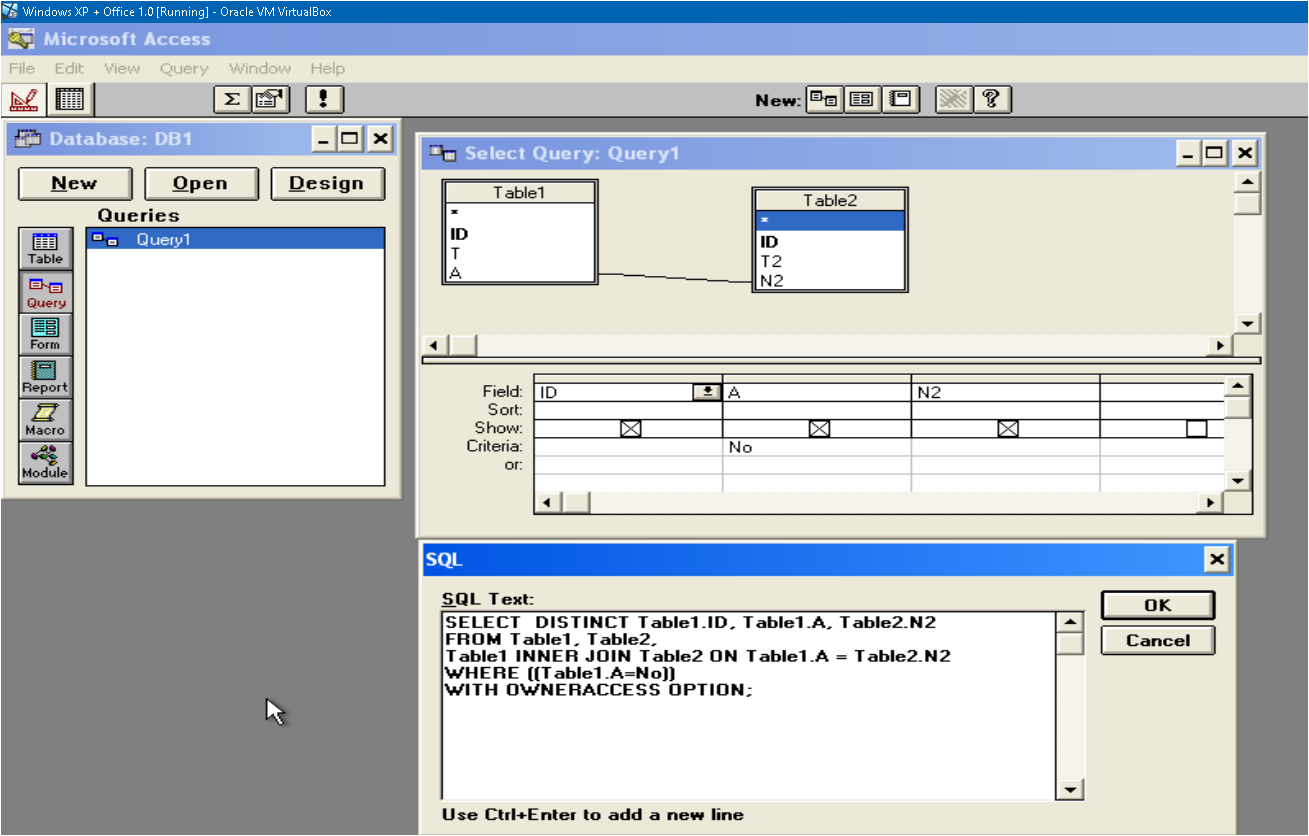
Task: Select Form object type in Database window
Action: point(45,334)
